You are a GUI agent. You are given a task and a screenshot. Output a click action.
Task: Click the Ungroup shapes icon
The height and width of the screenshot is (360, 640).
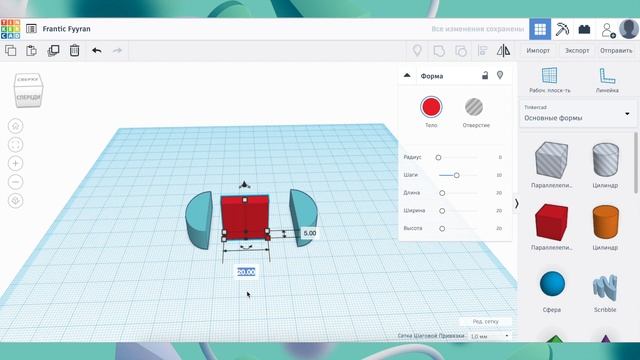coord(461,51)
